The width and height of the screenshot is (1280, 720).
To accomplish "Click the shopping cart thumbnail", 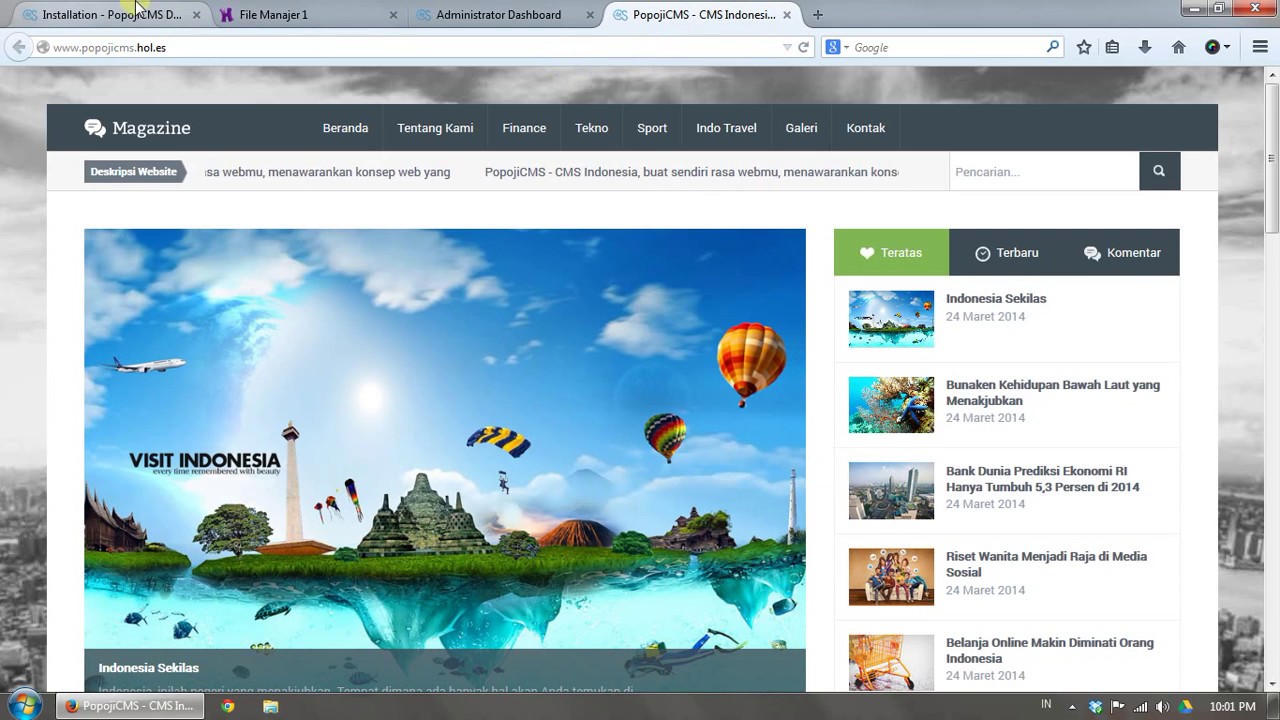I will click(x=891, y=663).
